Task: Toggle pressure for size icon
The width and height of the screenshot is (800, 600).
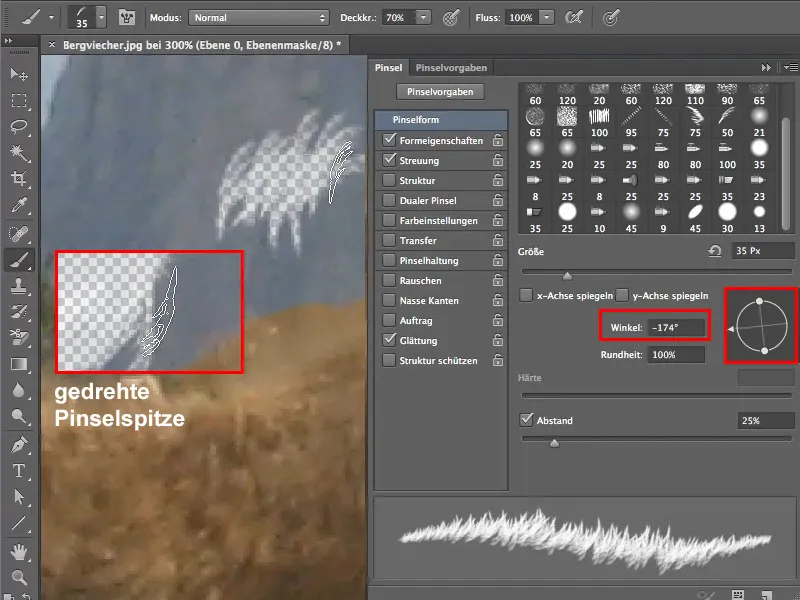Action: (x=611, y=18)
